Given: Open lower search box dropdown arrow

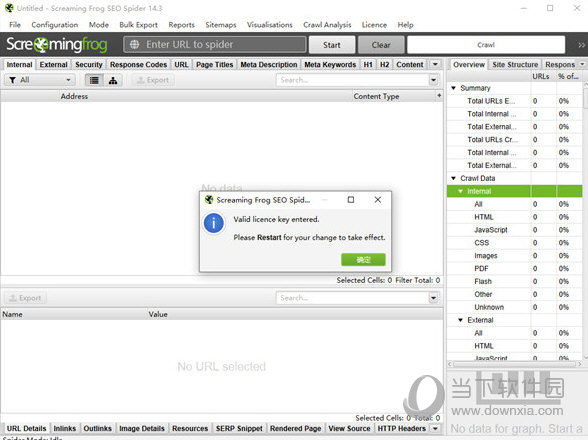Looking at the screenshot, I should 434,298.
